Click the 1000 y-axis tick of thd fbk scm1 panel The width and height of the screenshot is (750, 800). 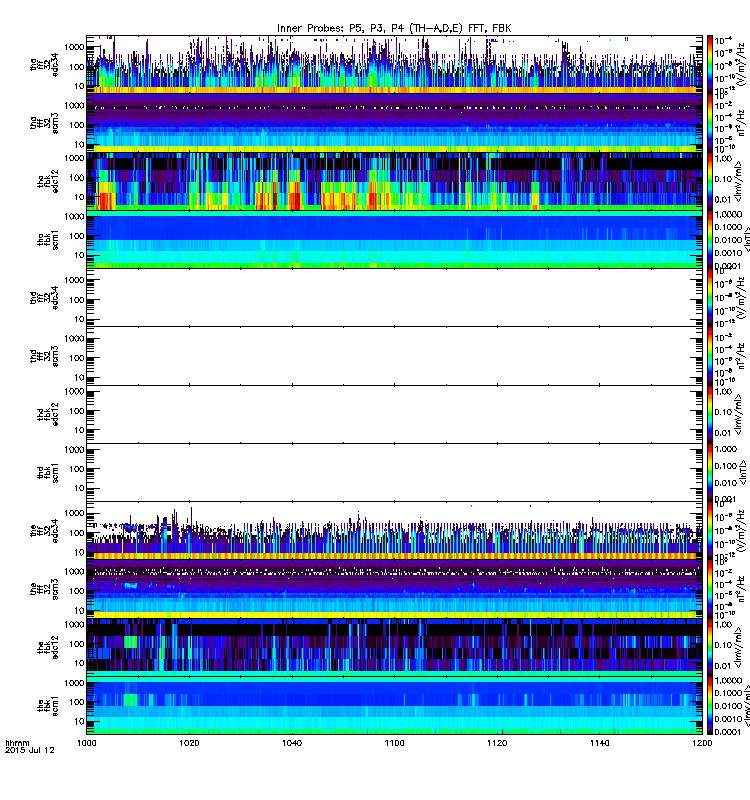coord(74,449)
